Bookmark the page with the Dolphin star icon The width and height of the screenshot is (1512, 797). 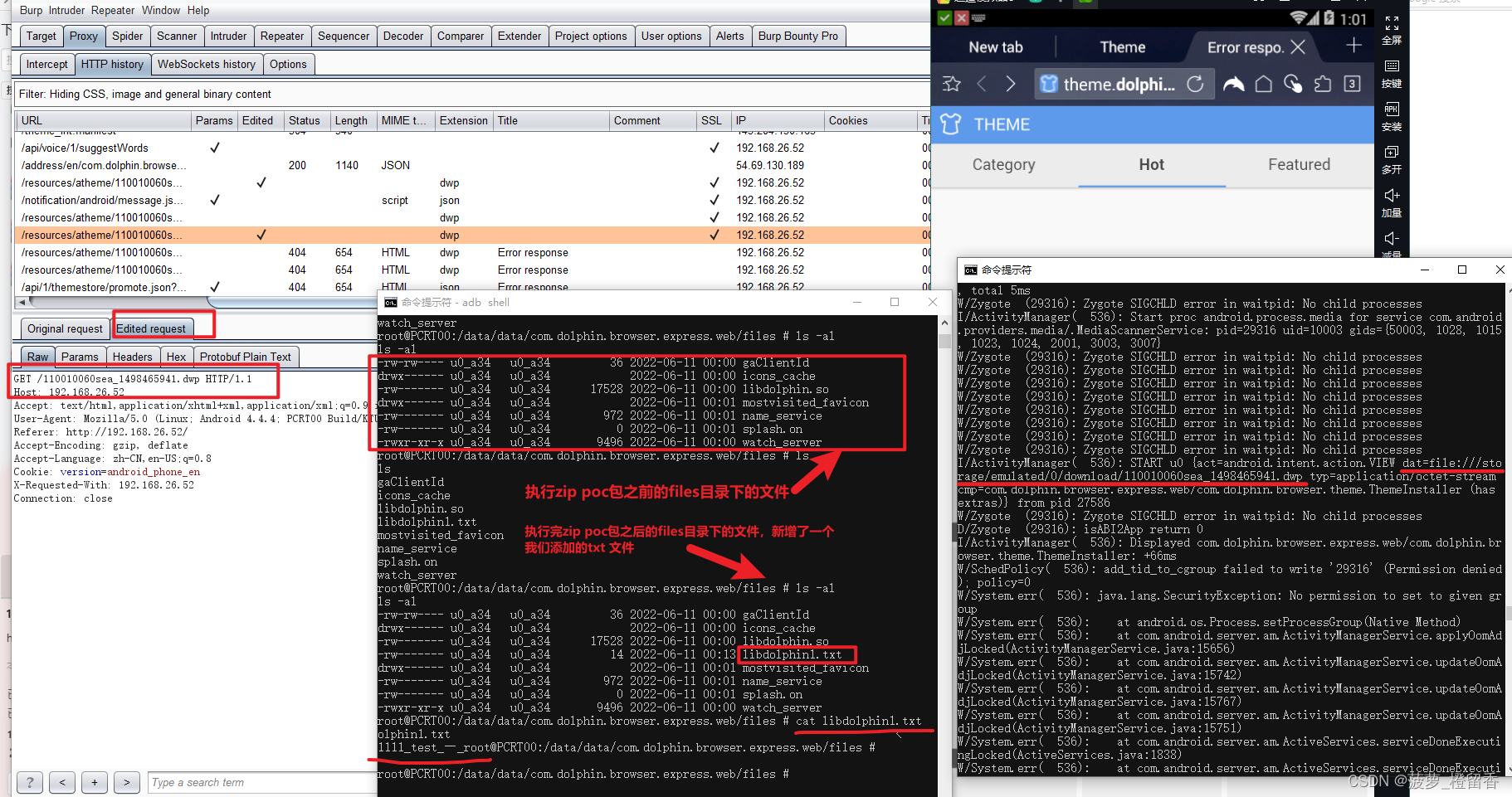952,84
